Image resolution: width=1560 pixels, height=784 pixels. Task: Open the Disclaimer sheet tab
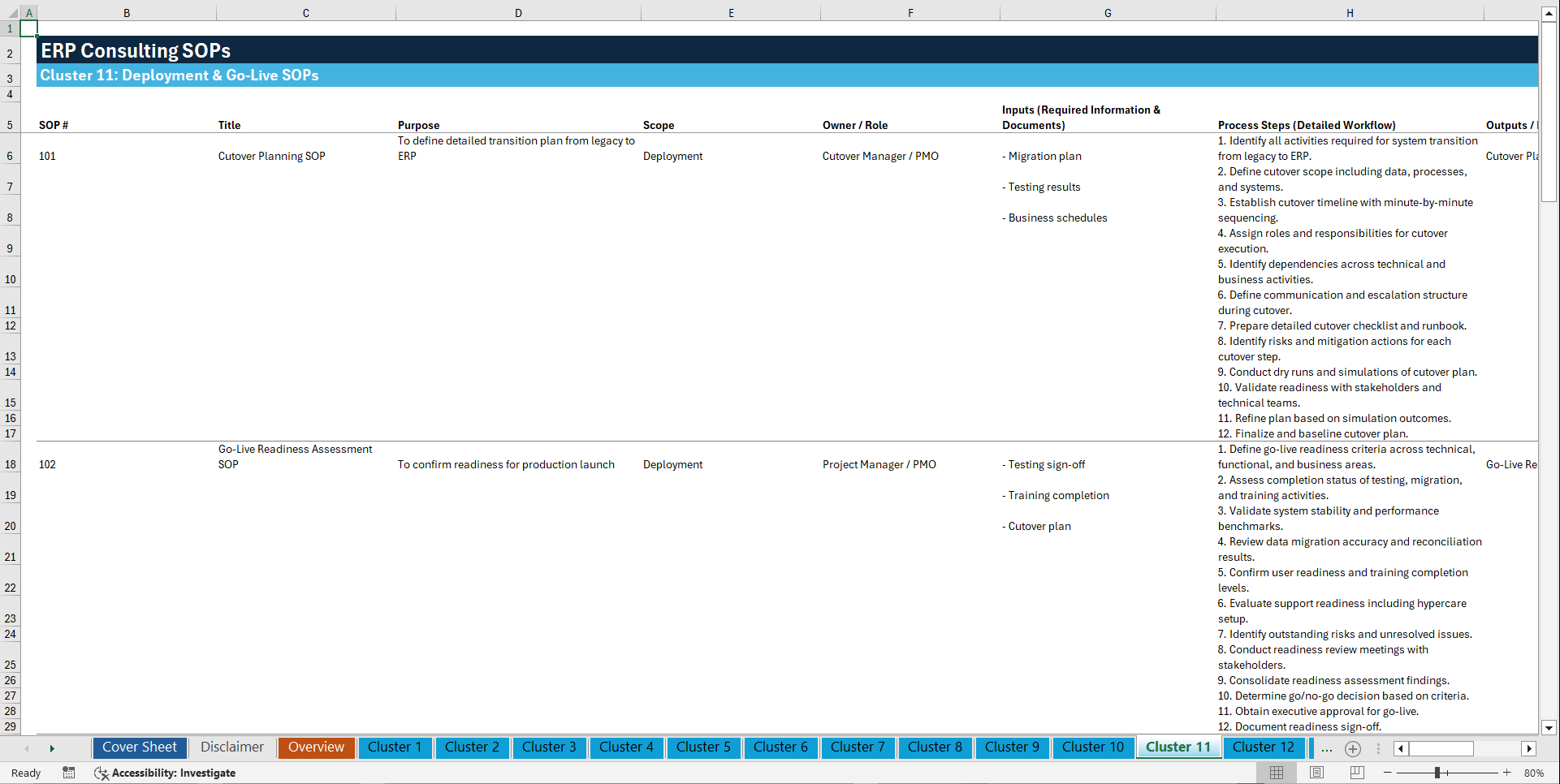tap(231, 747)
